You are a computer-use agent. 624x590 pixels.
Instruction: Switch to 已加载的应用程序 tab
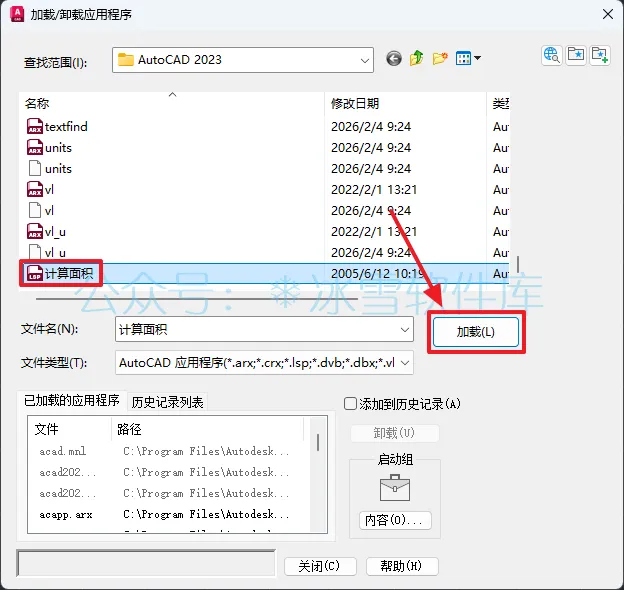(72, 401)
